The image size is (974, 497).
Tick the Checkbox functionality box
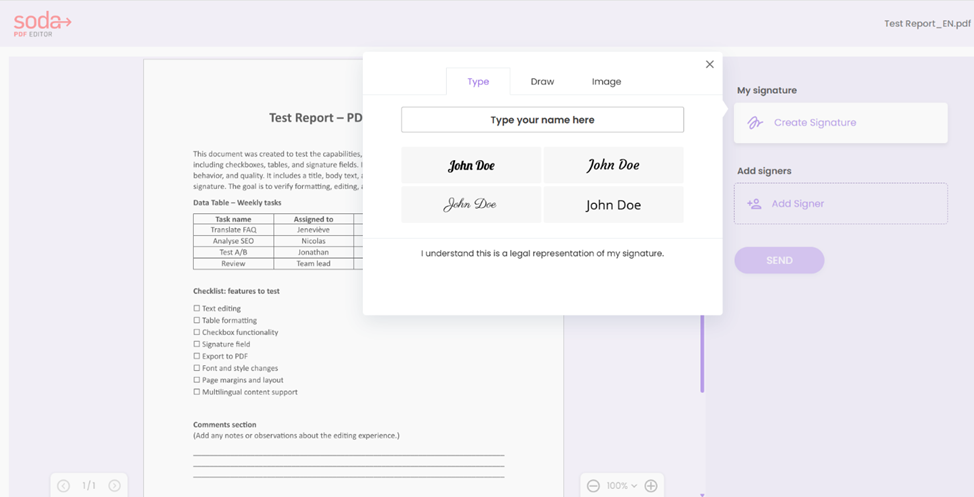click(196, 332)
